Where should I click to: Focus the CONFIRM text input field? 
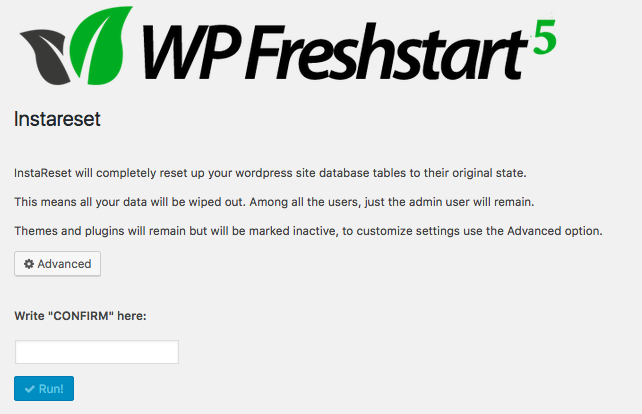[97, 352]
